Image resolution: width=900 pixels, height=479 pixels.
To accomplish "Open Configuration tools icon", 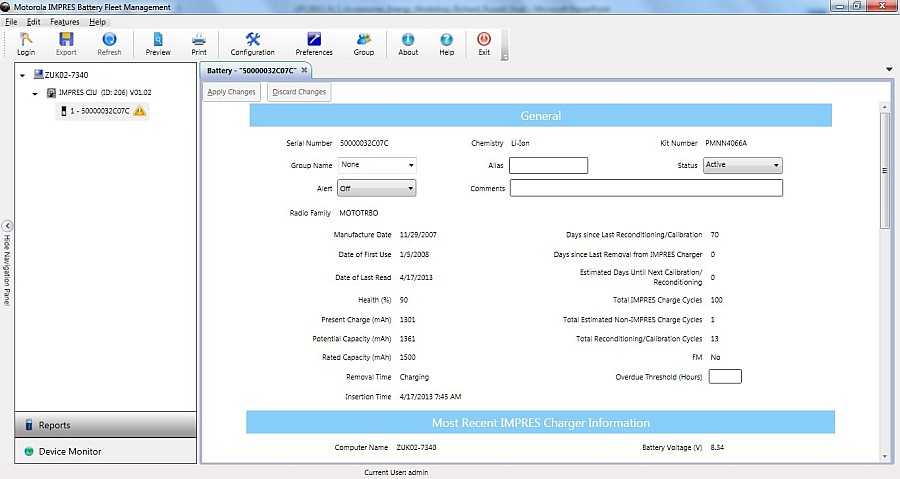I will [253, 39].
